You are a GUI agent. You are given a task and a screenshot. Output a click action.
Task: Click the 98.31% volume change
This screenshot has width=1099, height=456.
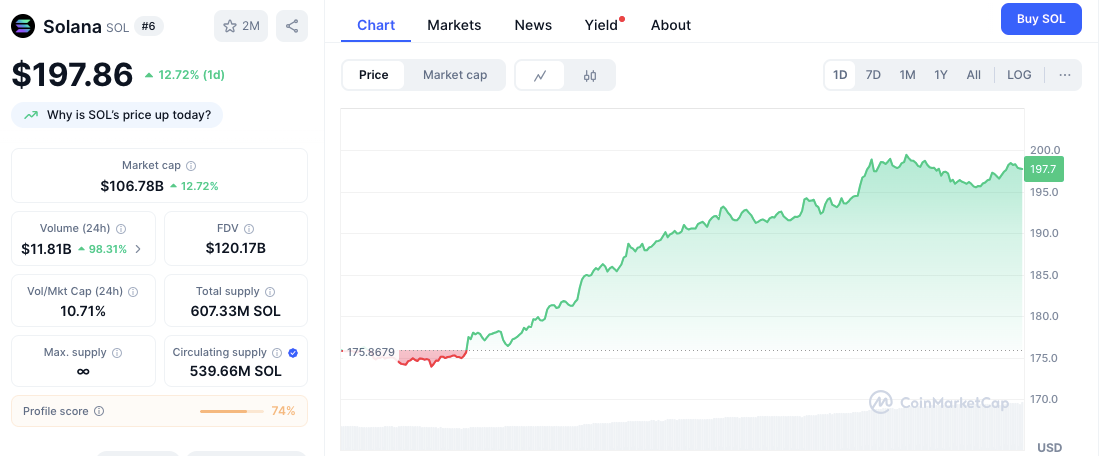(102, 249)
